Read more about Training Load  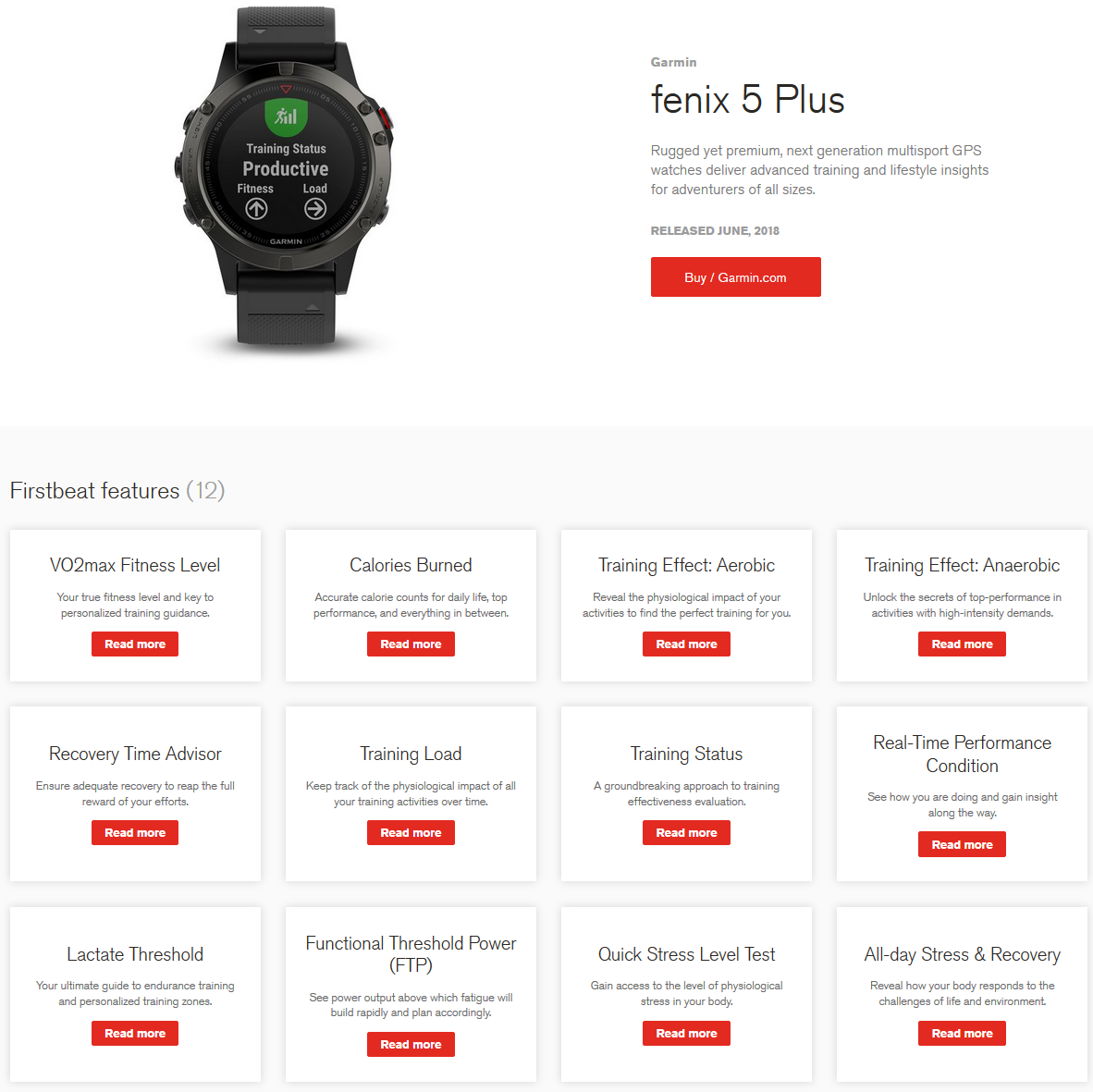[x=411, y=833]
